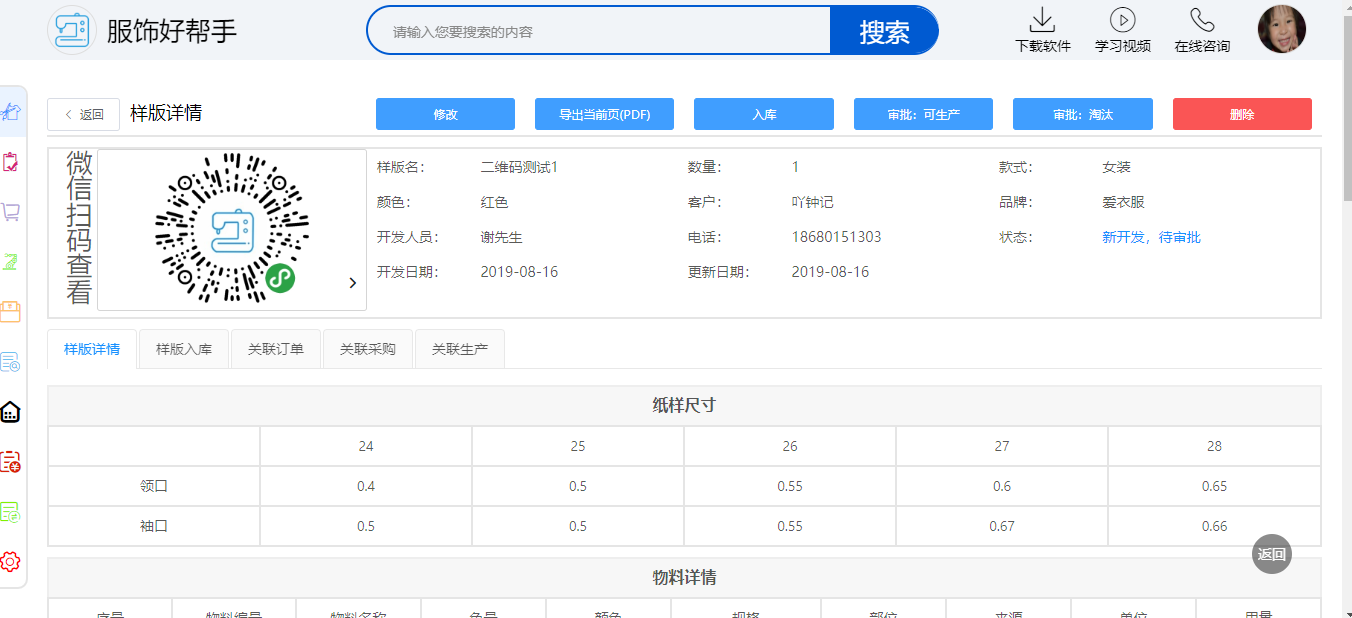1352x618 pixels.
Task: Expand the QR code with right chevron
Action: point(352,283)
